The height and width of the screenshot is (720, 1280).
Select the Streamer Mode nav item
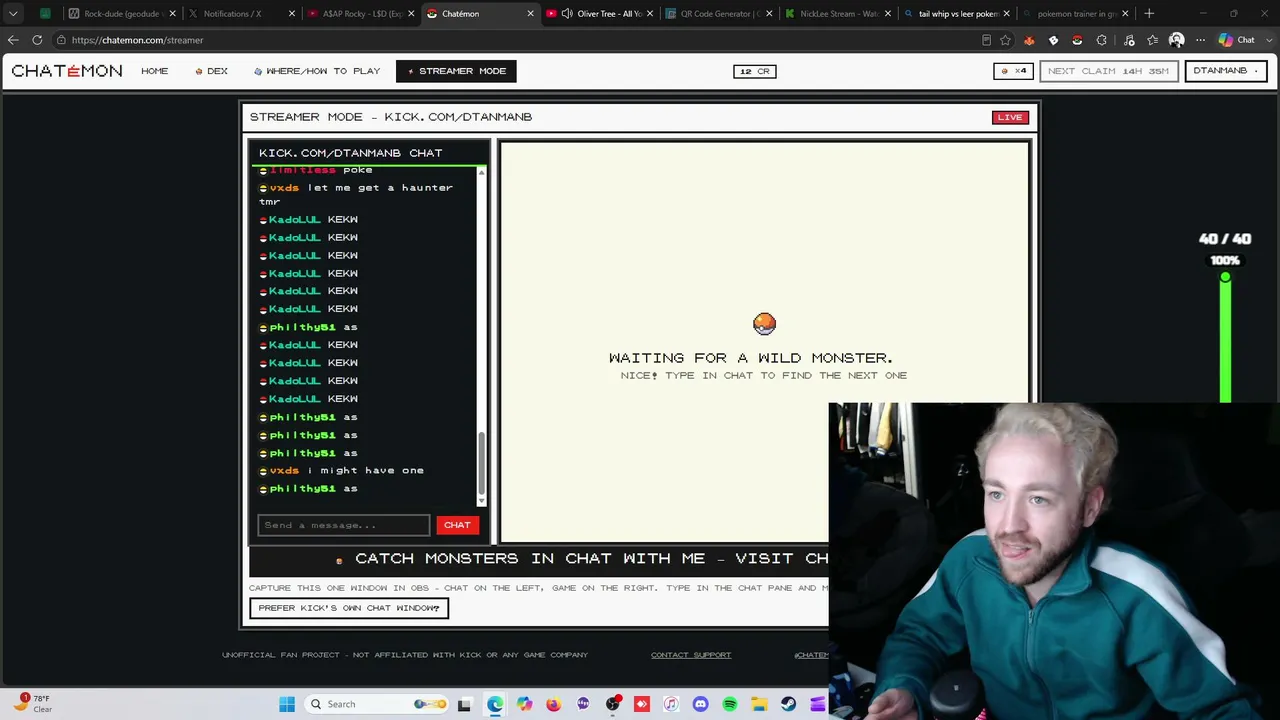(456, 71)
